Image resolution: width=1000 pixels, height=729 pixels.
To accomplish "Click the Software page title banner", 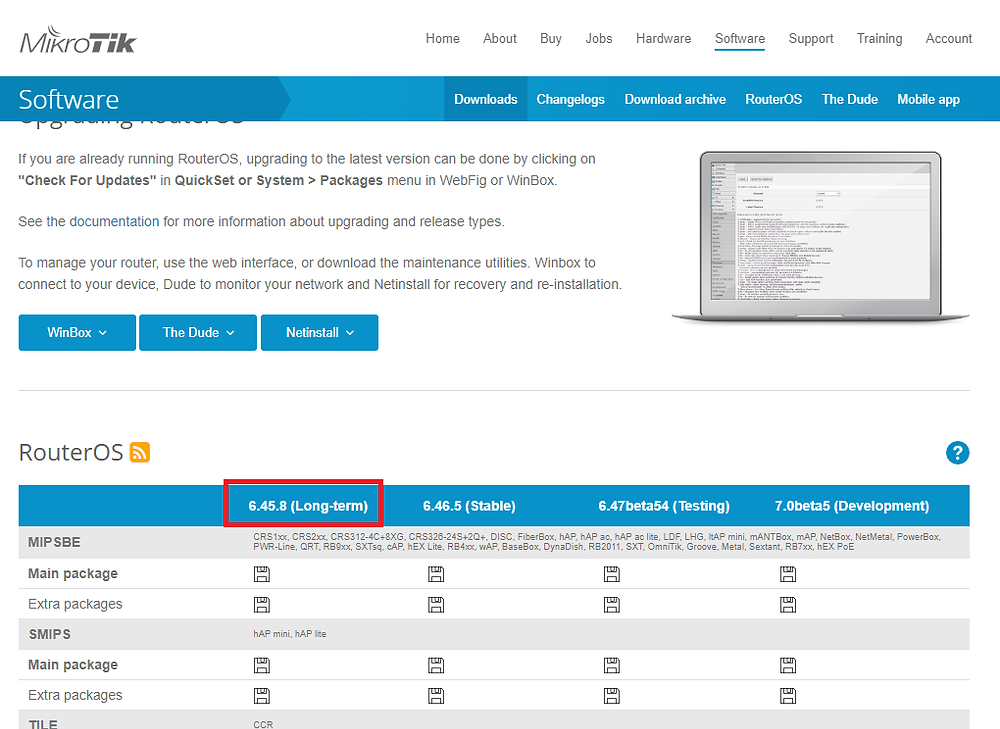I will coord(68,99).
